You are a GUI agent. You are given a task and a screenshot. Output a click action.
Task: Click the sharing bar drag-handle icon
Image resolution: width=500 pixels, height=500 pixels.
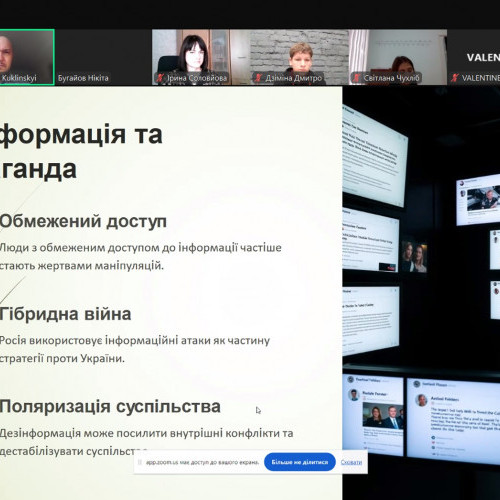click(140, 462)
